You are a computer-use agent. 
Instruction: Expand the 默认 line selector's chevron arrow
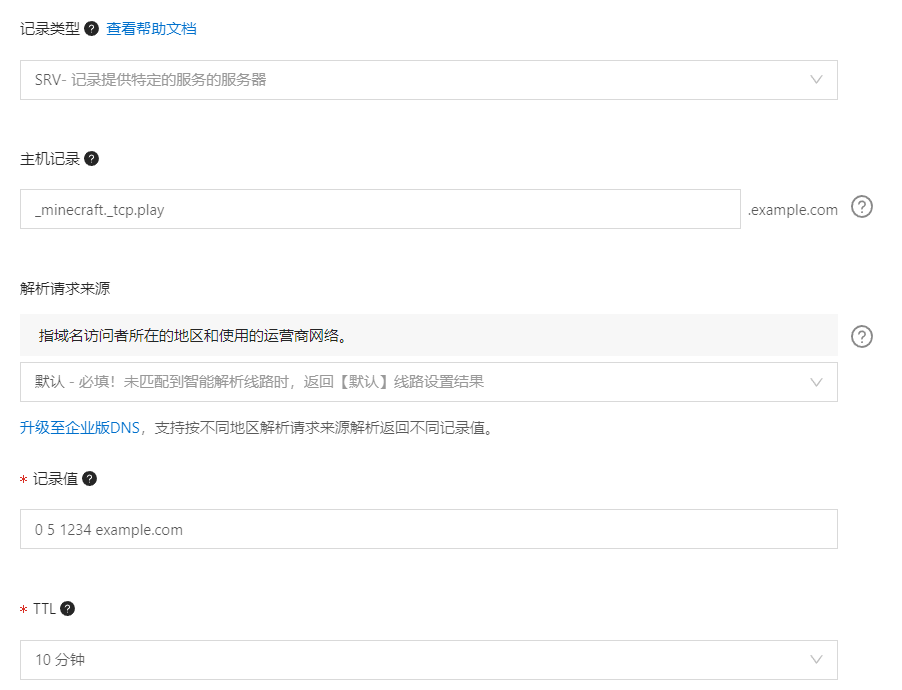click(817, 382)
